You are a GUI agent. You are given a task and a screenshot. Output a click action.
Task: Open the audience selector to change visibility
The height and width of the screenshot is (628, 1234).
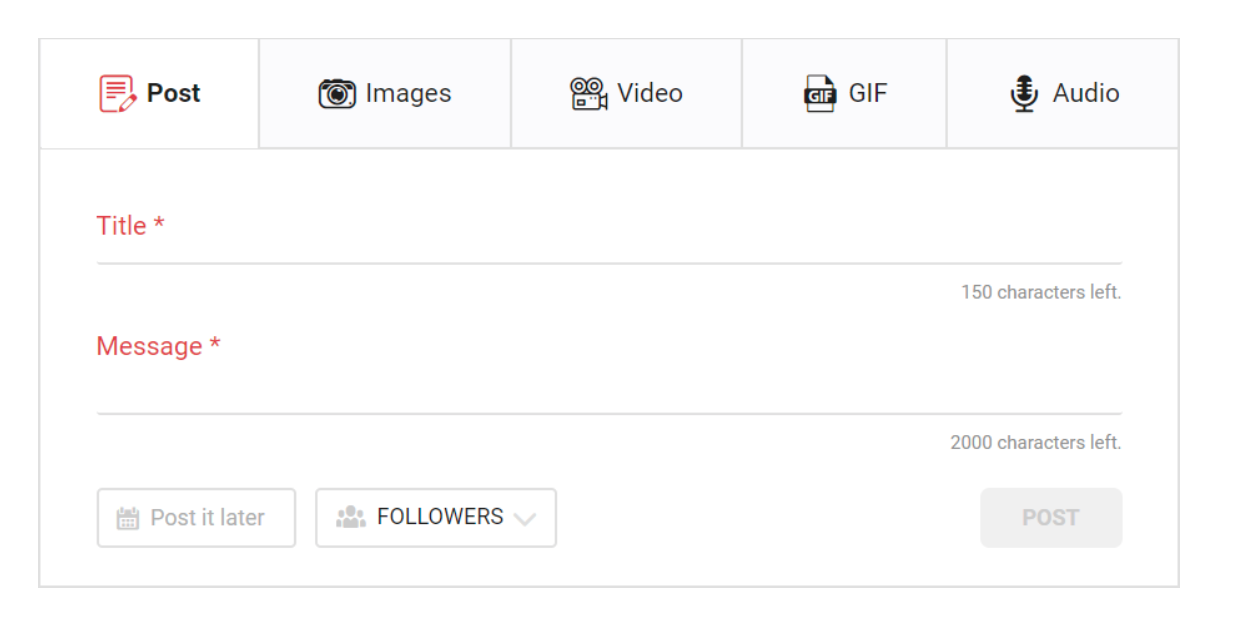point(435,517)
